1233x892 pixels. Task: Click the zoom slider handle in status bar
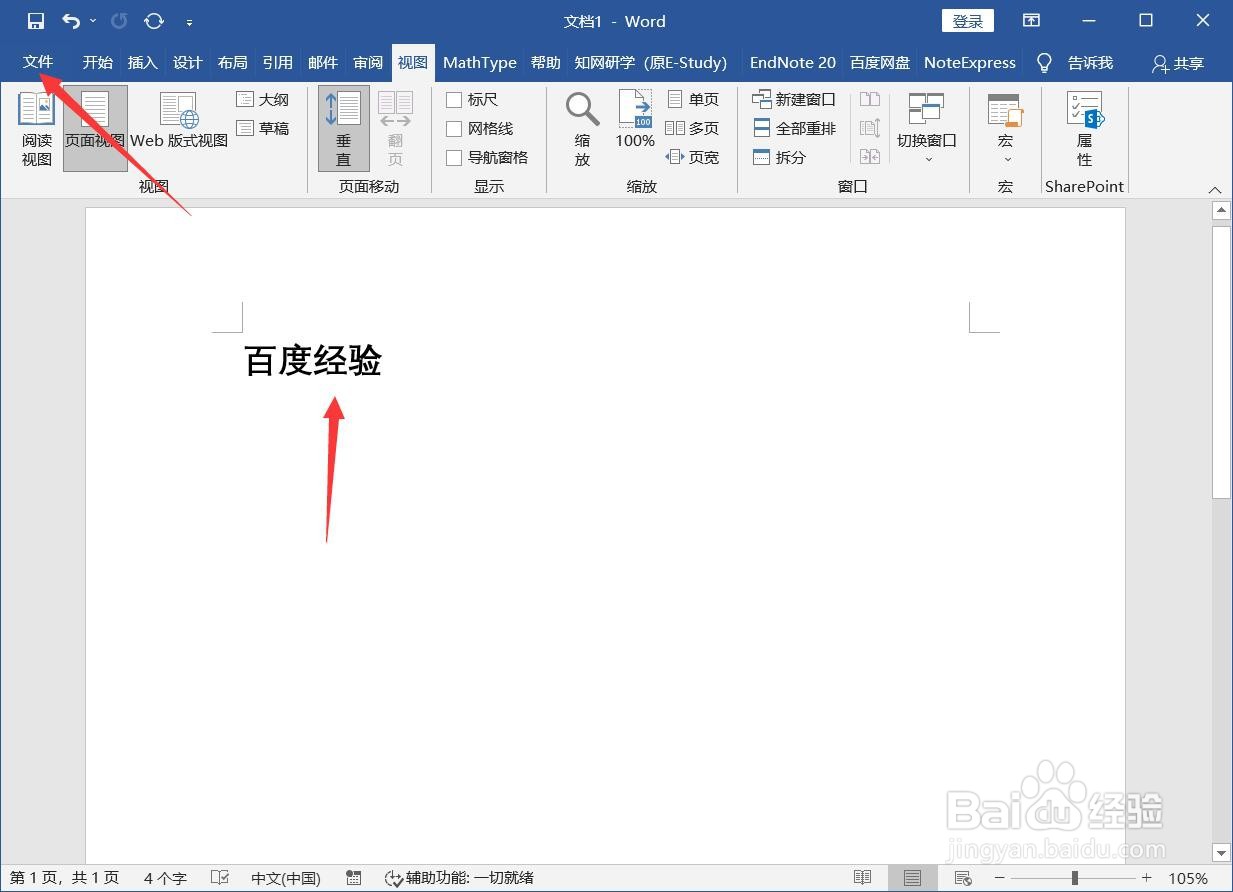point(1075,878)
